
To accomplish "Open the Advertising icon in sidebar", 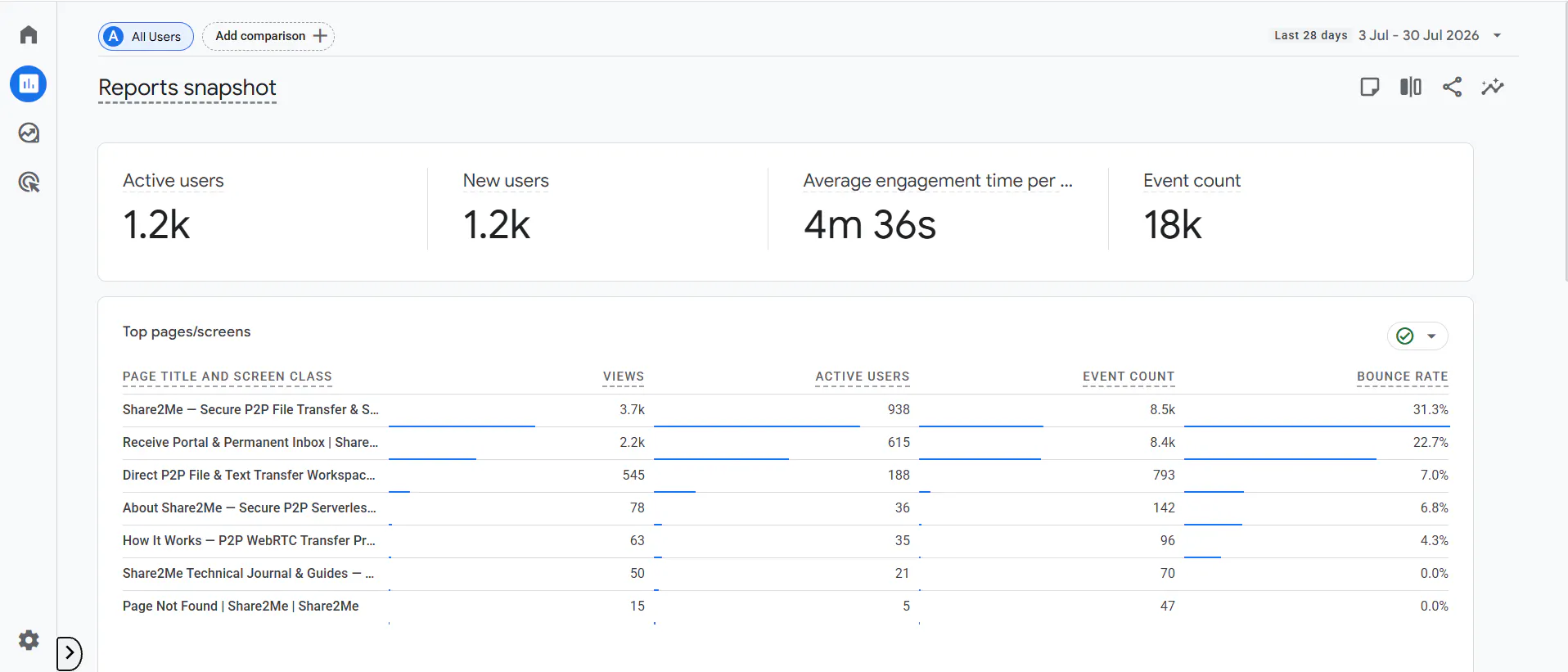I will point(29,182).
